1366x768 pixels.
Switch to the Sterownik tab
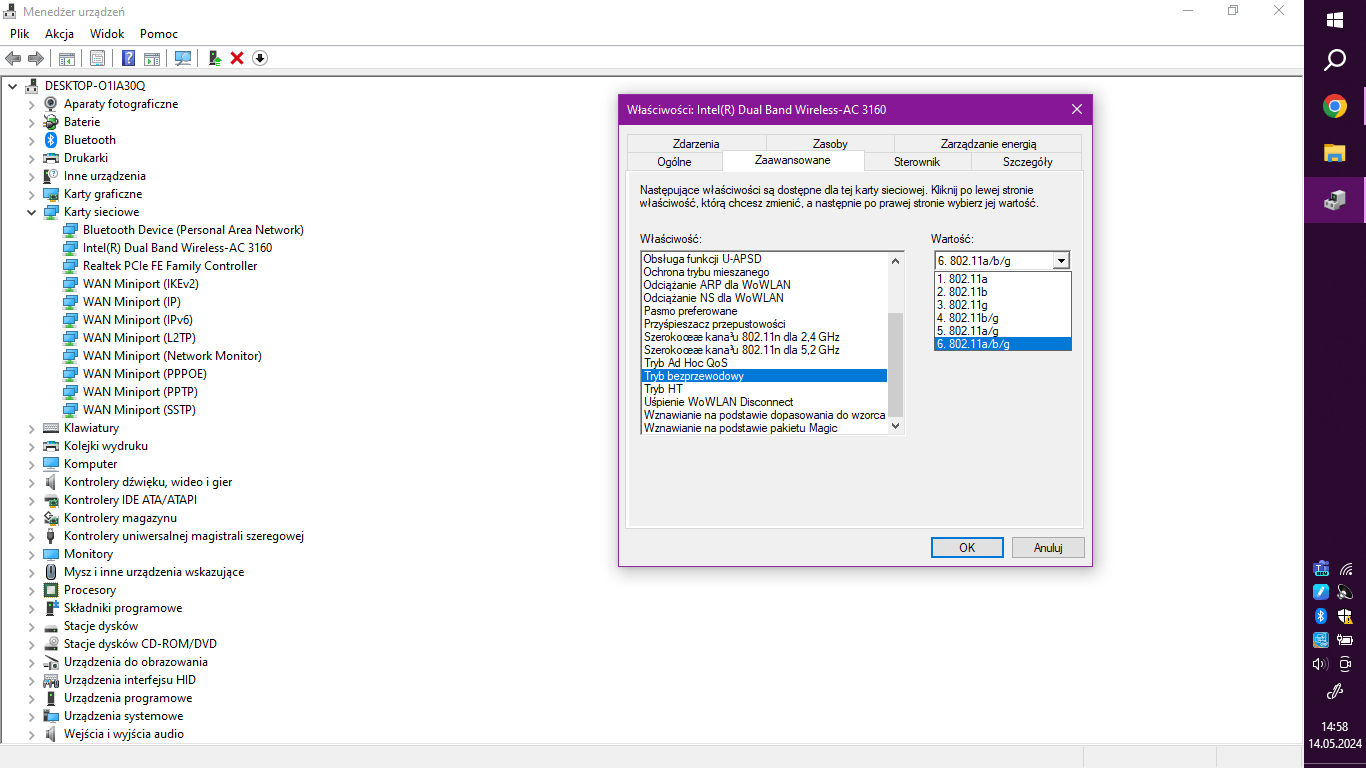[917, 162]
